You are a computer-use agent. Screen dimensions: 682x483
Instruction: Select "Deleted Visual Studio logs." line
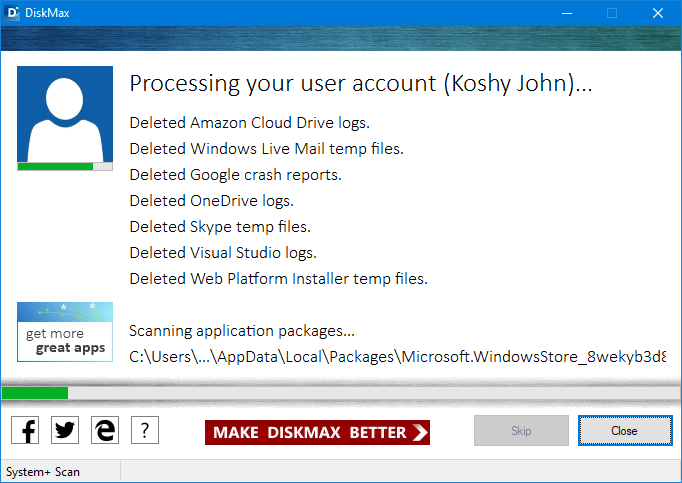(223, 253)
